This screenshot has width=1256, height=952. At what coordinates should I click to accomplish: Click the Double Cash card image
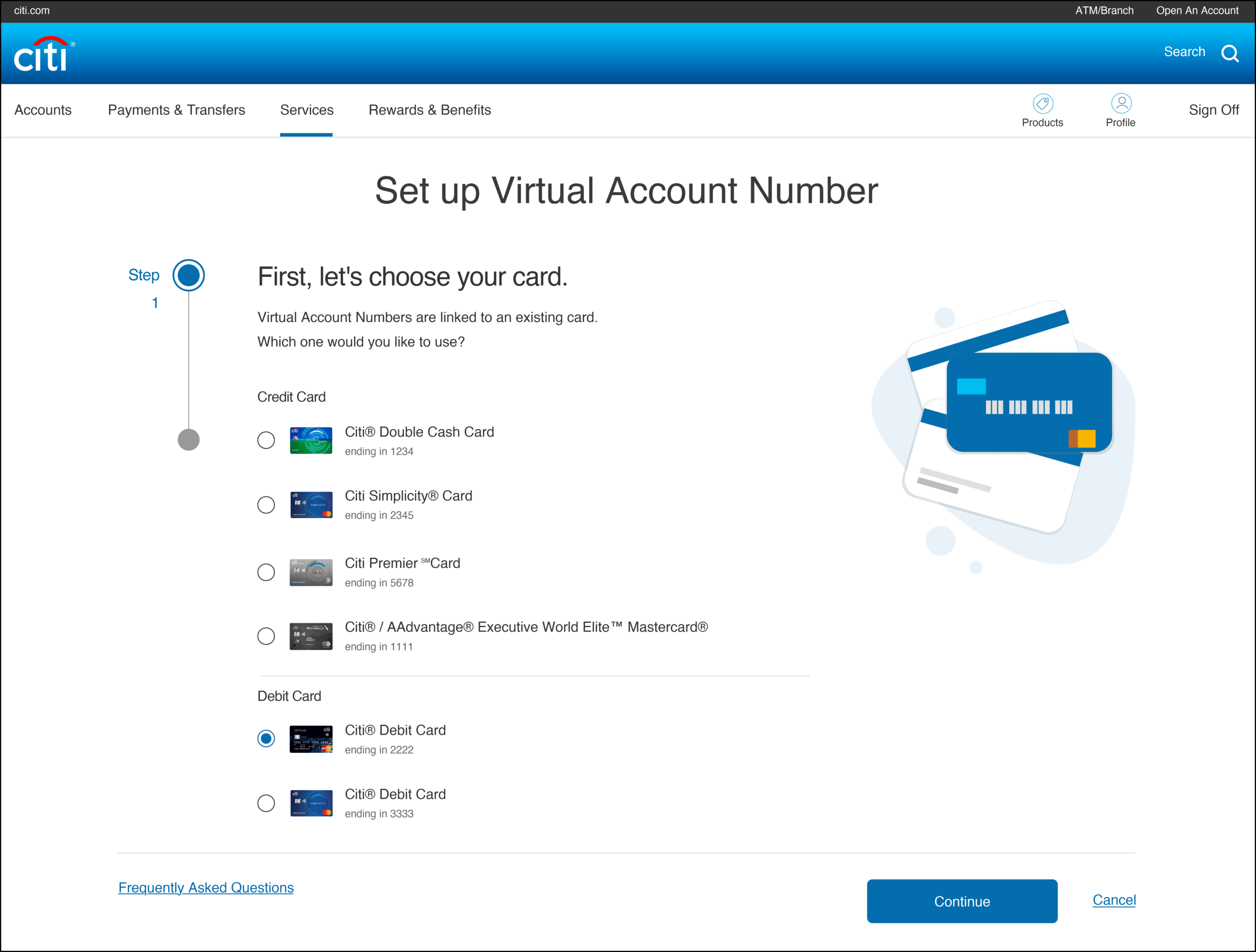[x=311, y=440]
